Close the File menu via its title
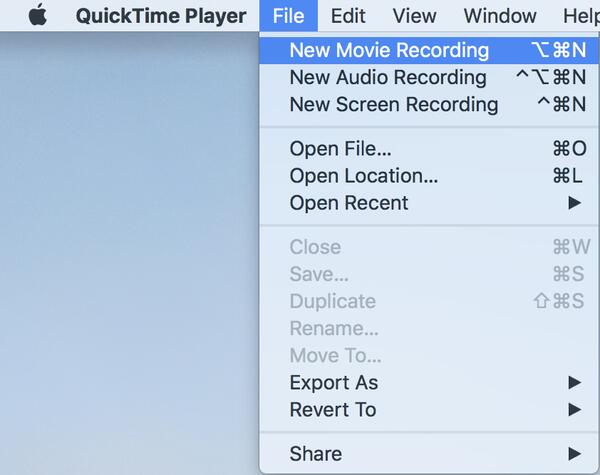This screenshot has width=600, height=475. pos(288,16)
